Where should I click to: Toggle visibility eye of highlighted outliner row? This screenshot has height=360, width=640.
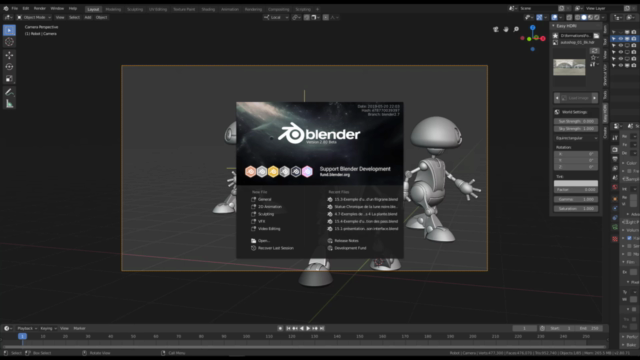[x=621, y=39]
